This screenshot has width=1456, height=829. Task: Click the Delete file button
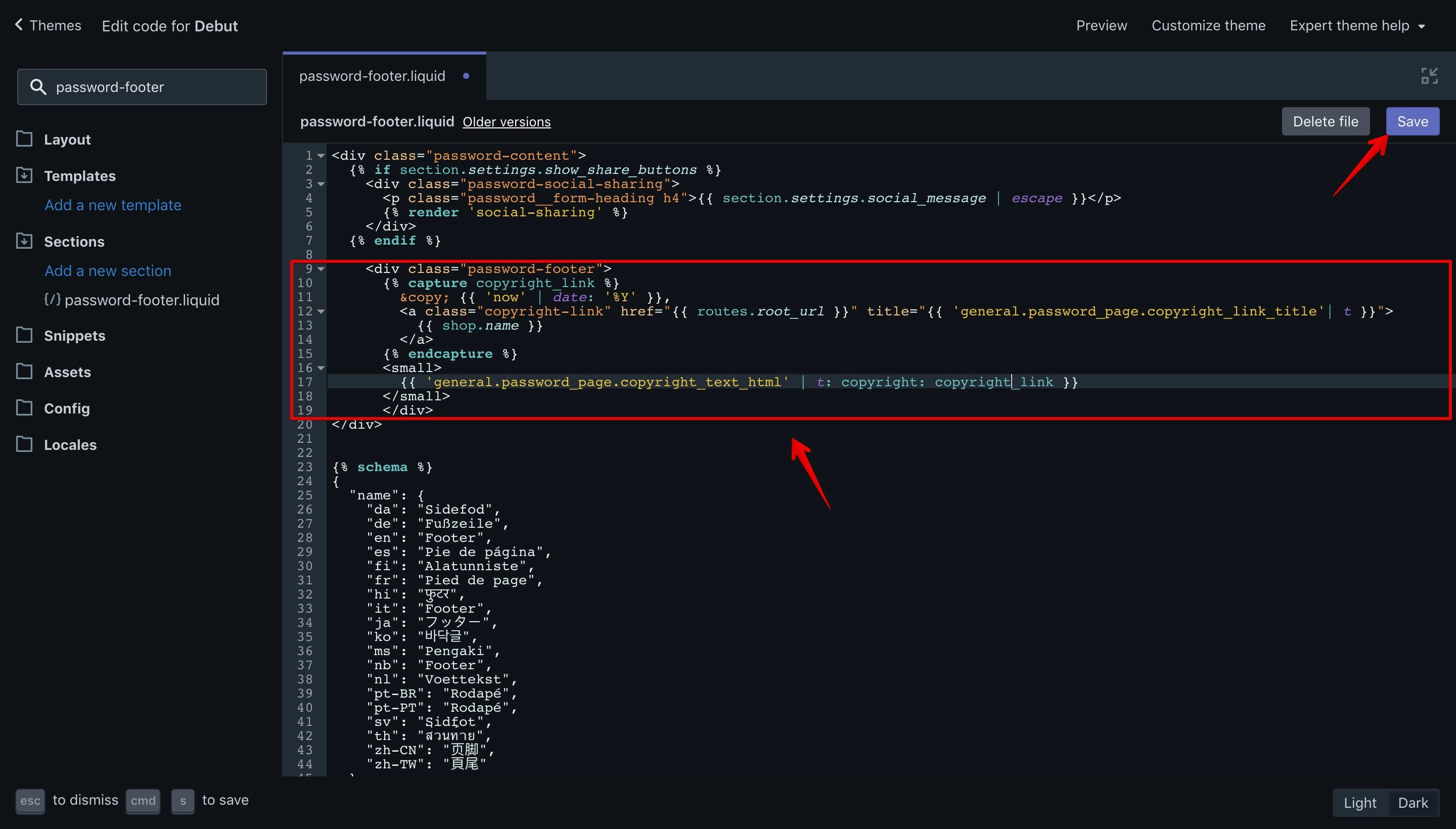(1325, 121)
